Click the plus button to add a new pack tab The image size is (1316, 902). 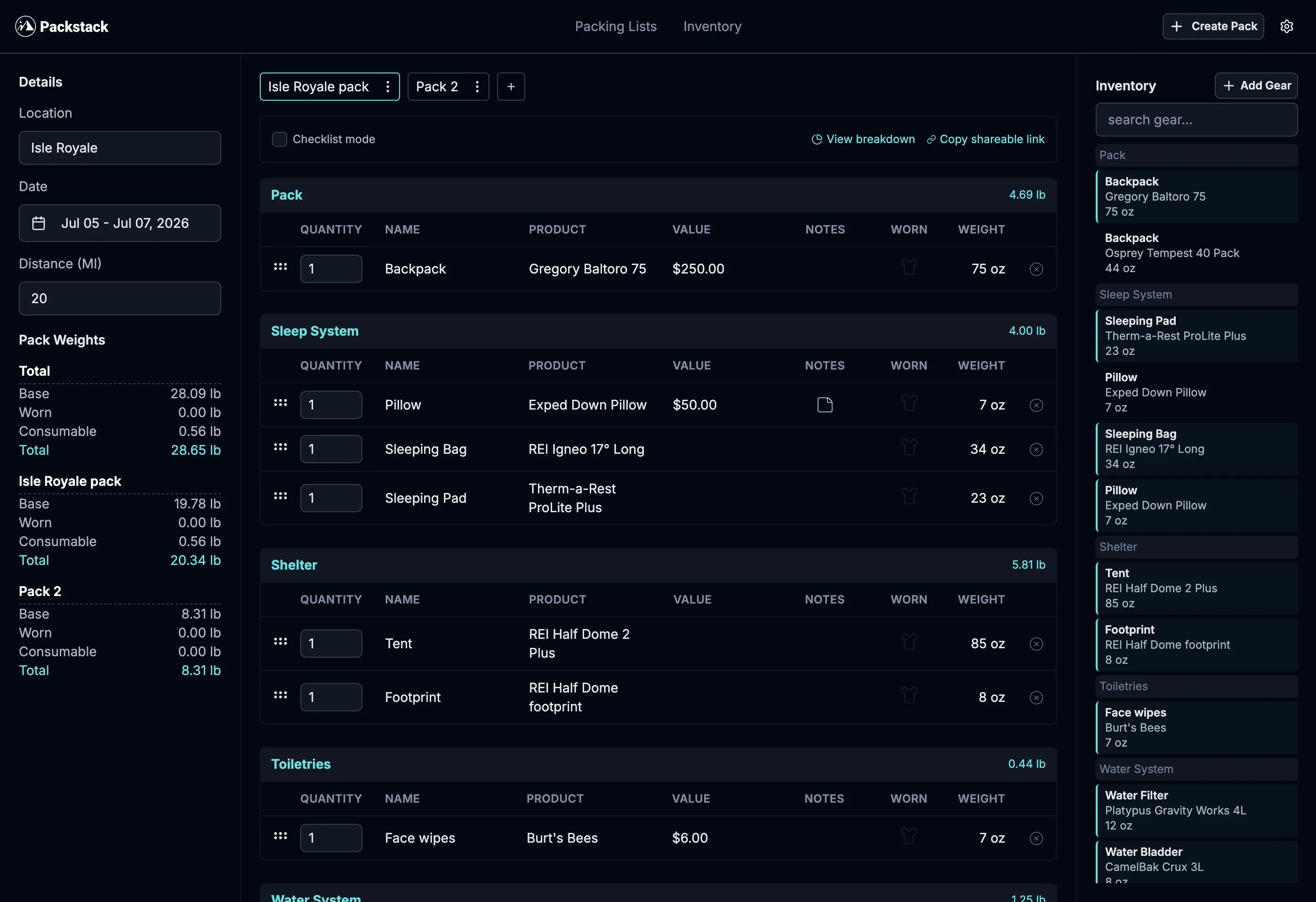510,86
